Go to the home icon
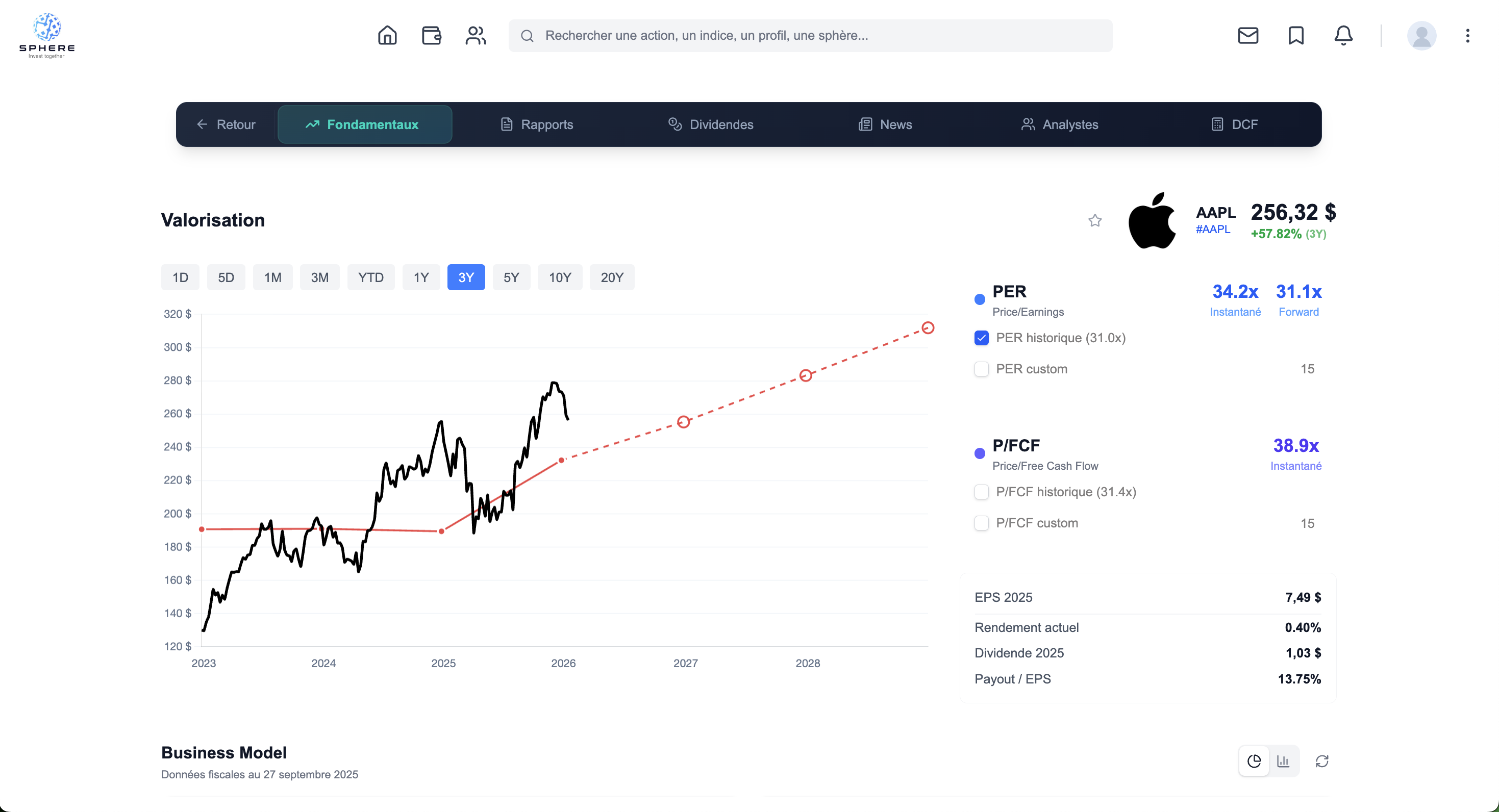The height and width of the screenshot is (812, 1499). [x=387, y=36]
